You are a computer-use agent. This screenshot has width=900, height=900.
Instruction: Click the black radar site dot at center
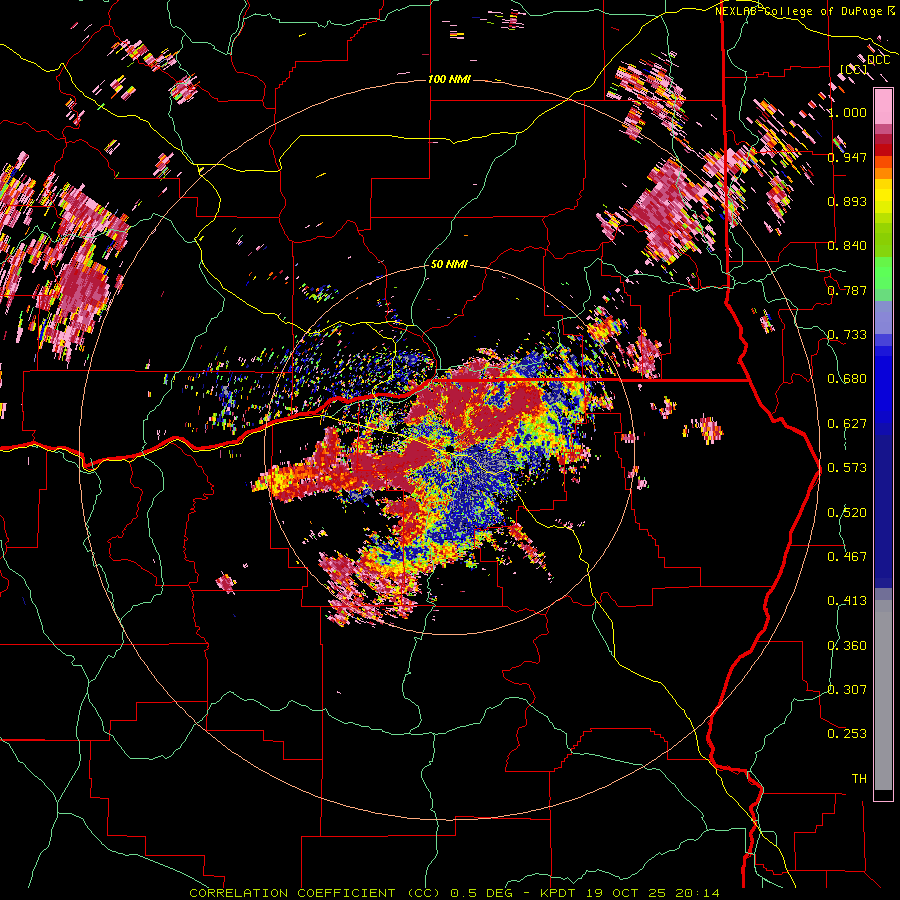coord(450,448)
